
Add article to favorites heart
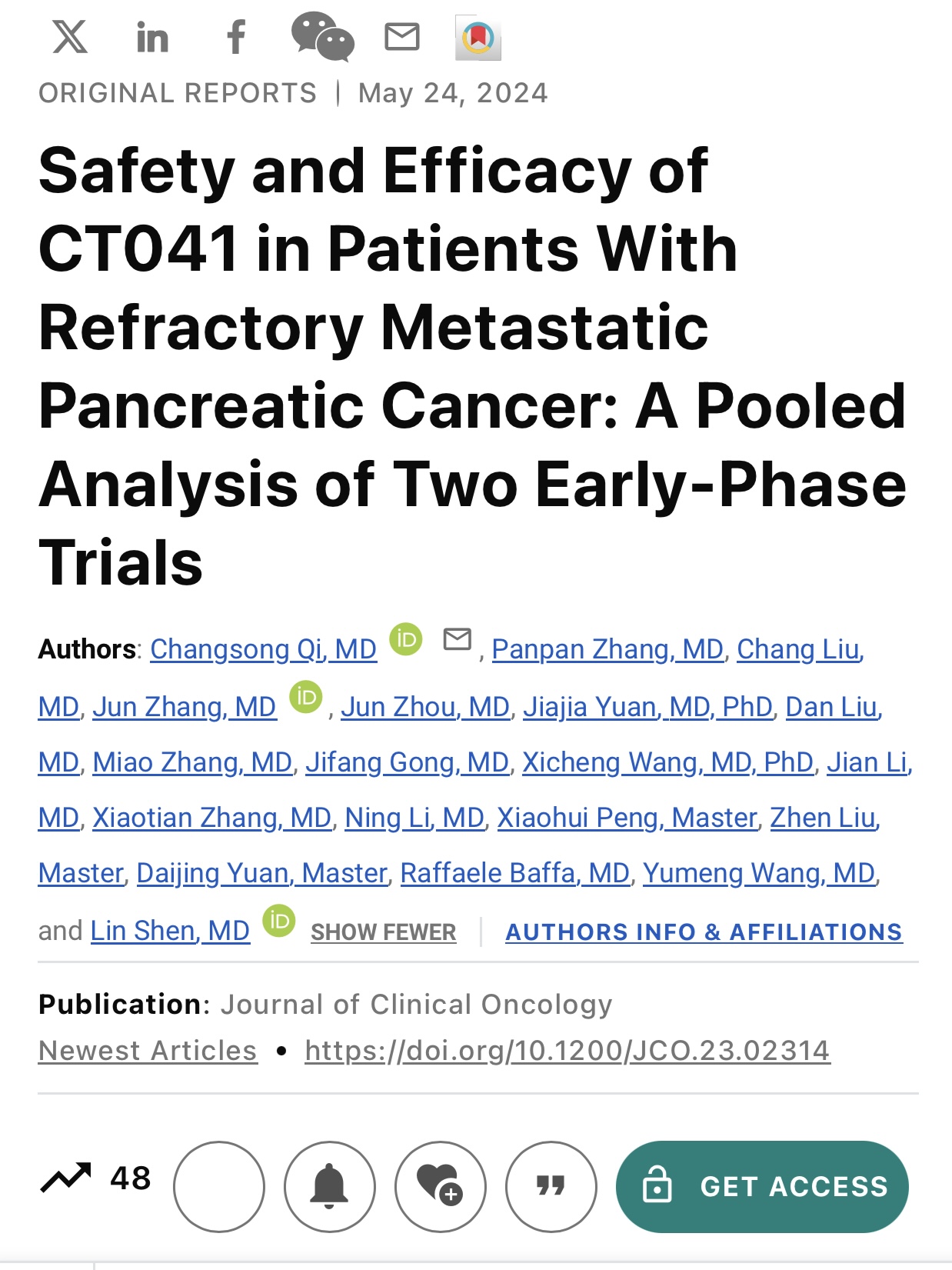pos(440,1186)
